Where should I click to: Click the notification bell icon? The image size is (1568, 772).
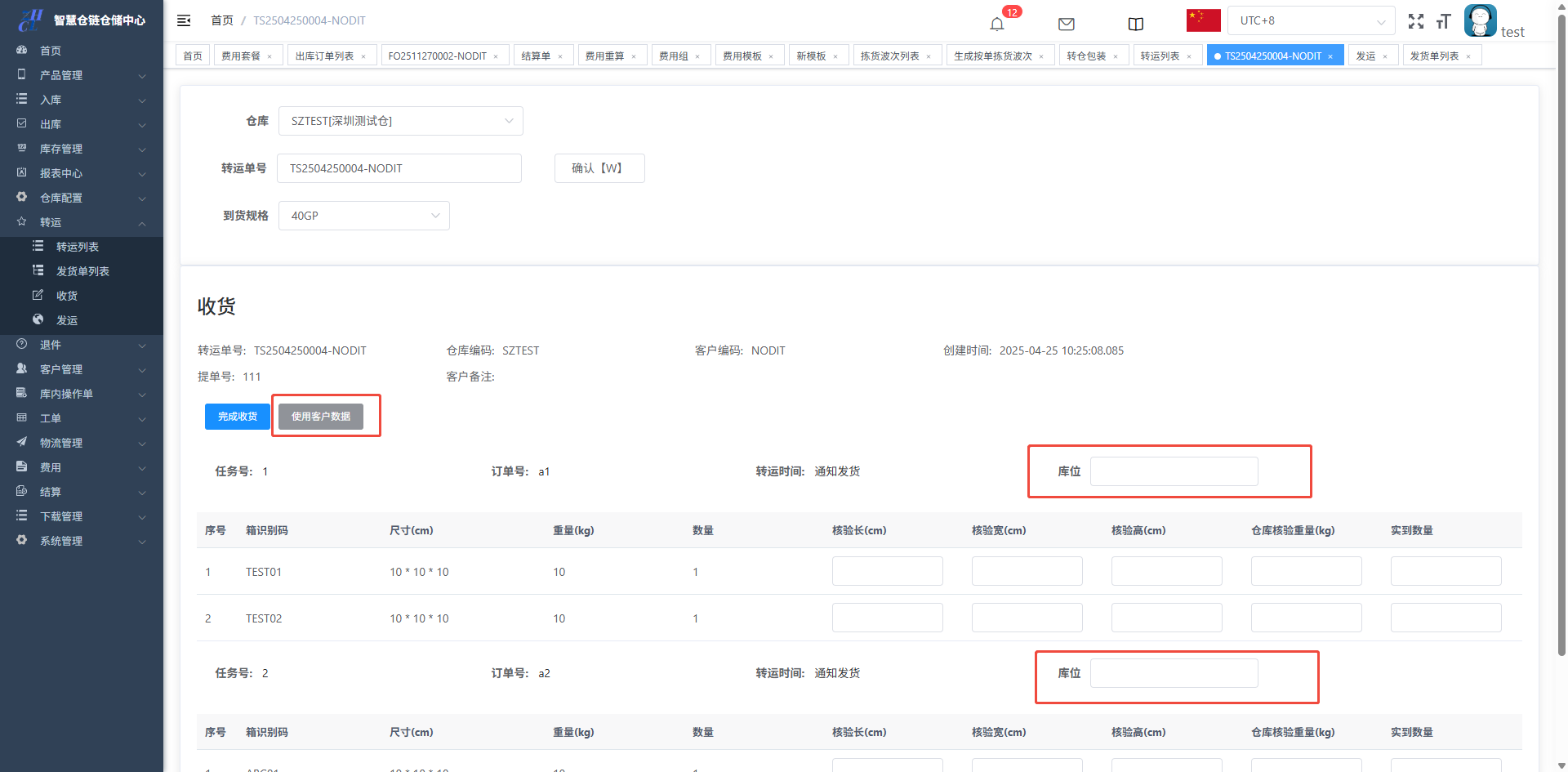[996, 24]
